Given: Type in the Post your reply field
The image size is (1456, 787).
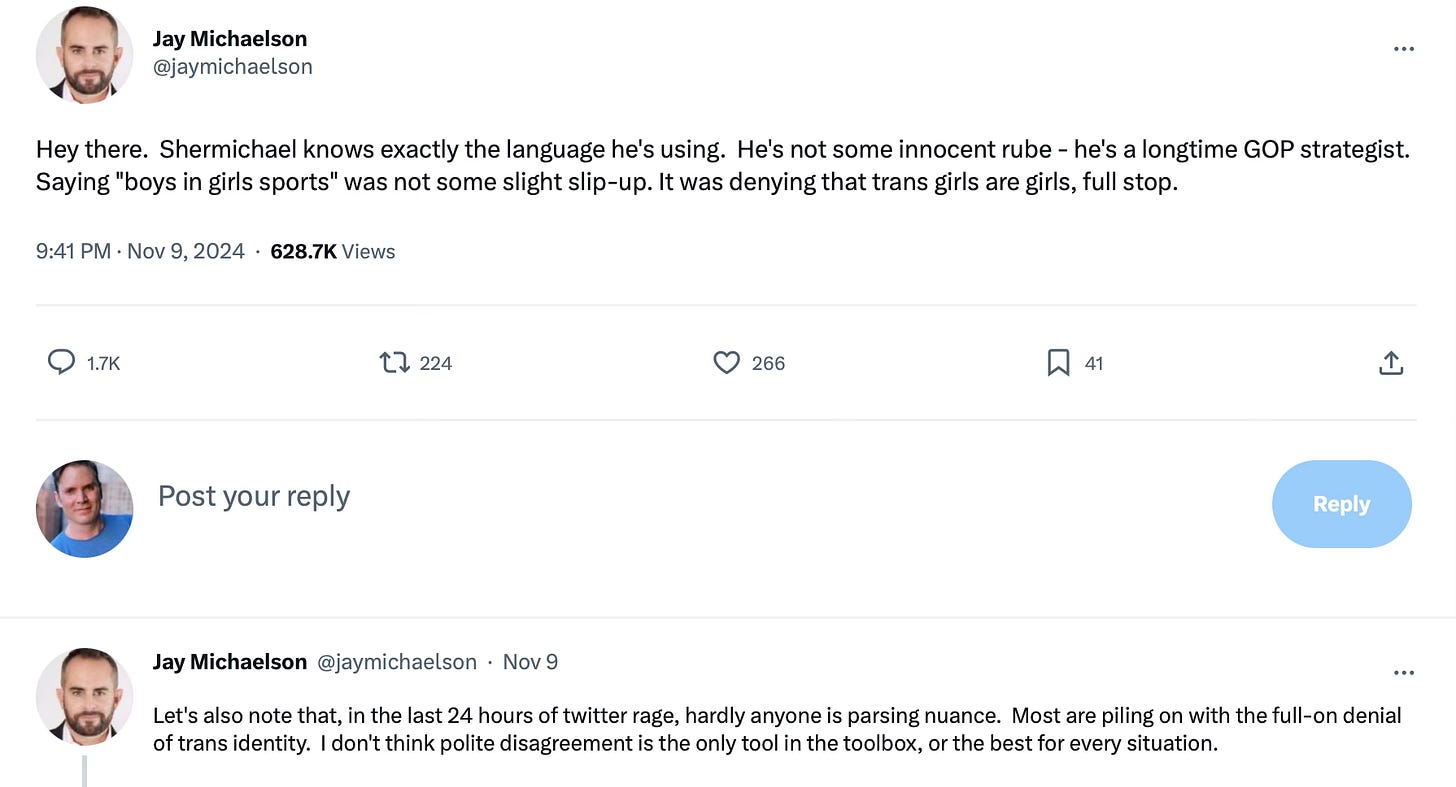Looking at the screenshot, I should 600,496.
